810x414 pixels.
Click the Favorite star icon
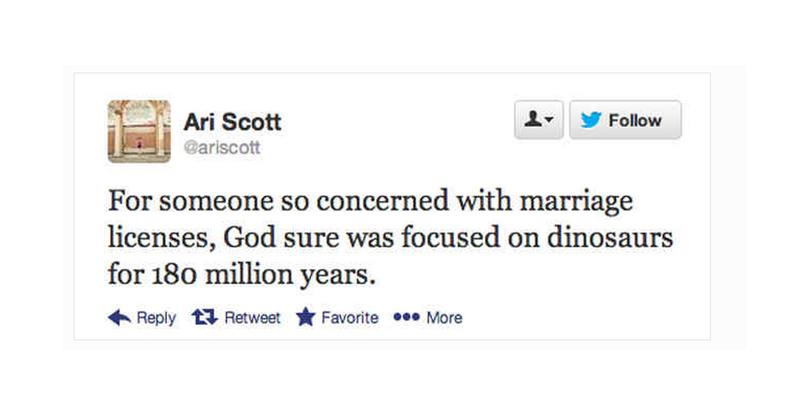click(306, 318)
